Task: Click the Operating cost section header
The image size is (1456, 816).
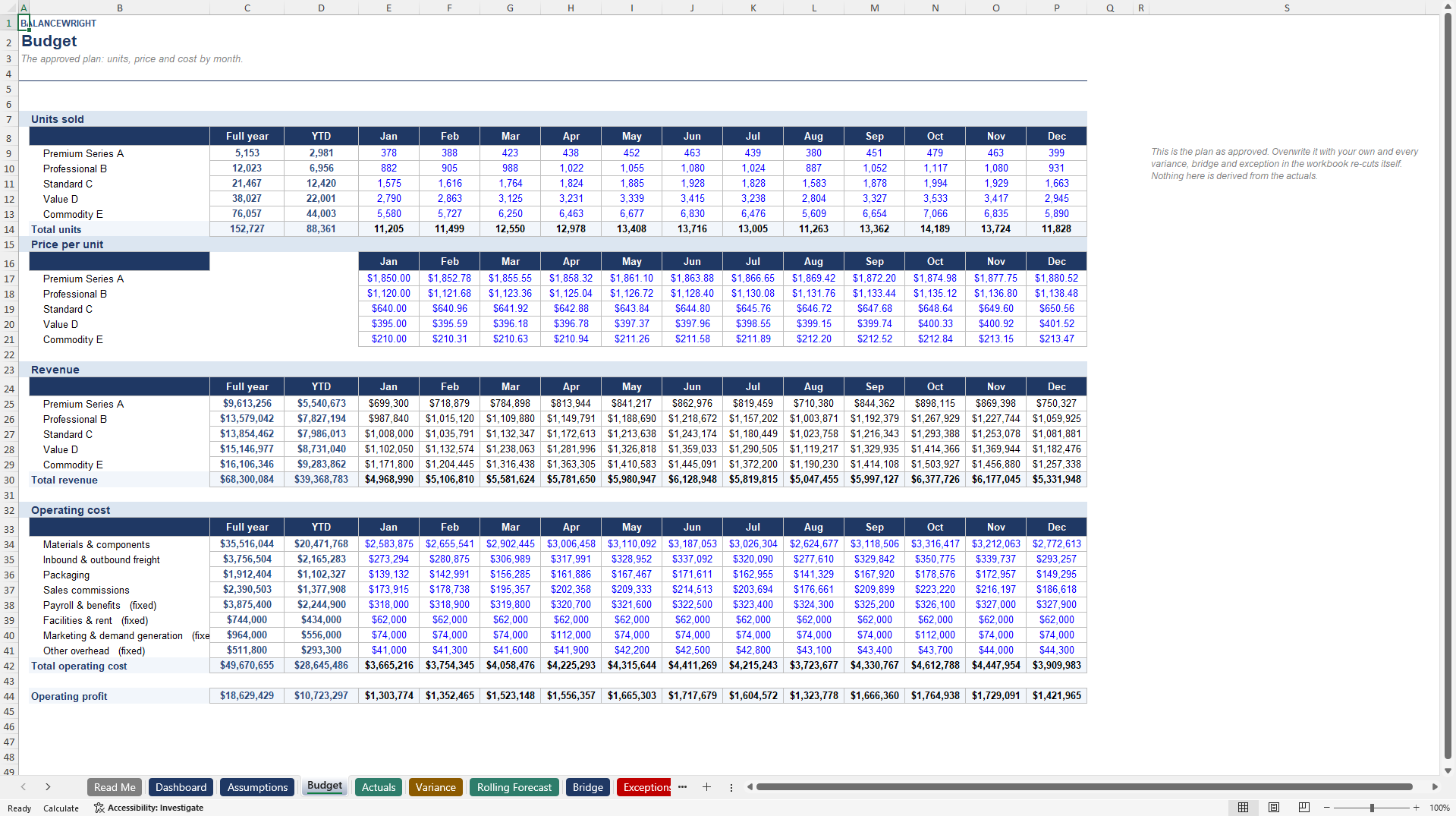Action: click(71, 510)
